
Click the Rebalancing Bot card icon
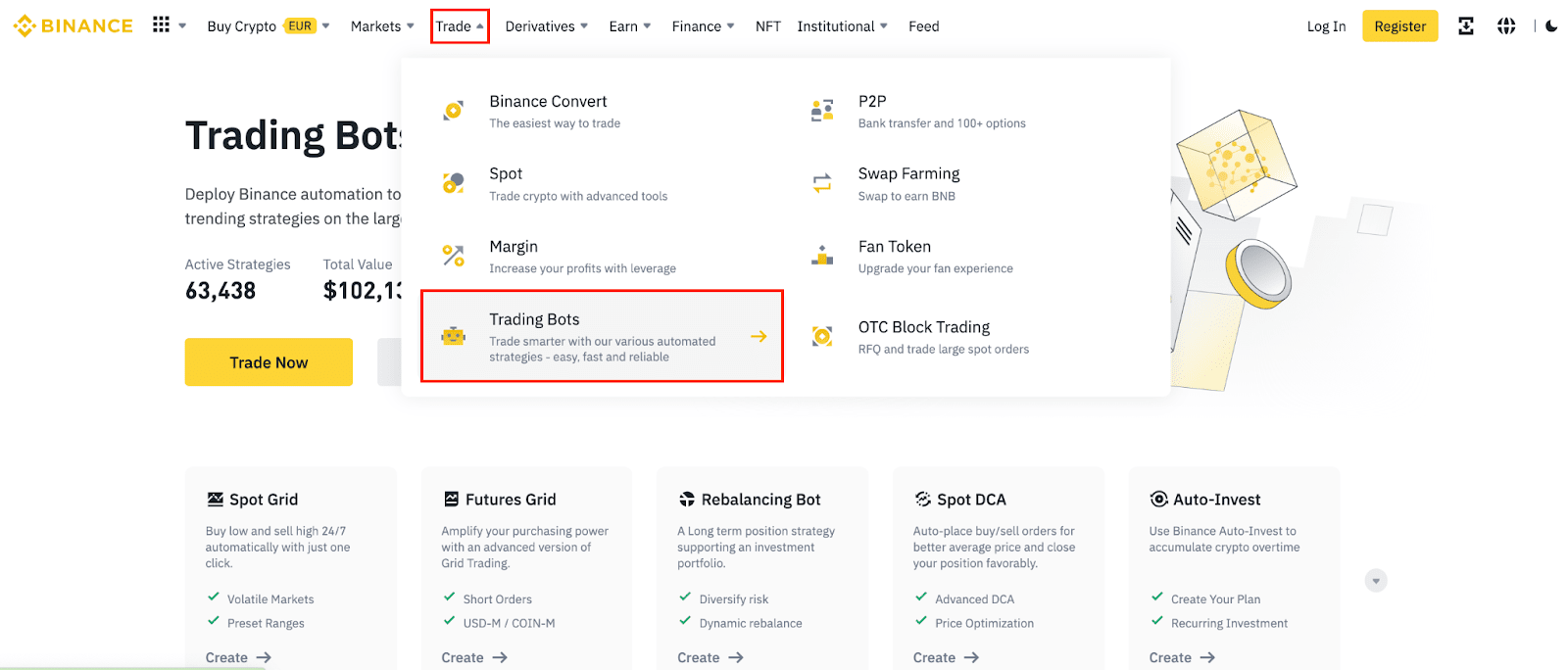point(687,500)
